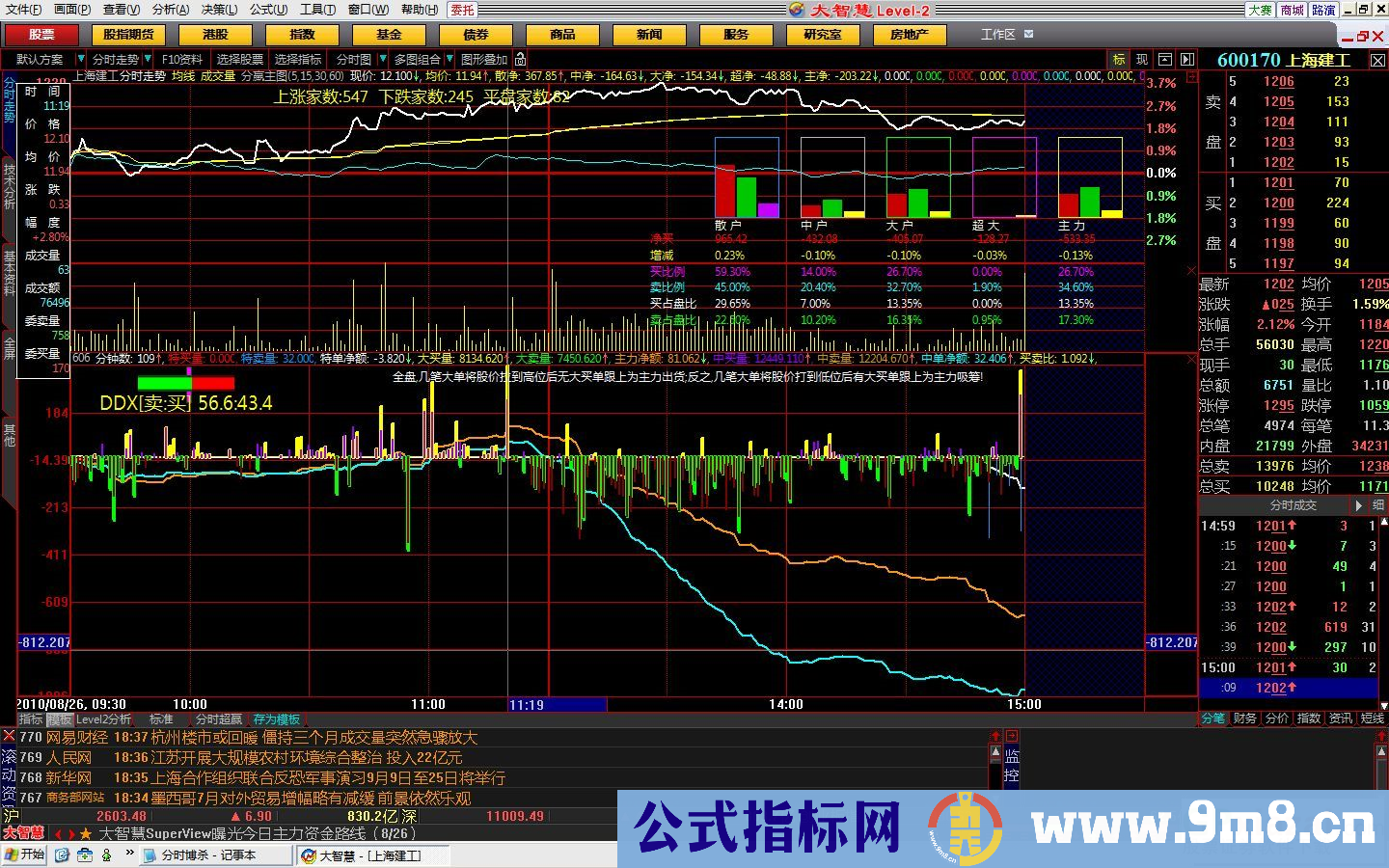The height and width of the screenshot is (868, 1389).
Task: Close the 600170 quote side panel
Action: coord(1378,60)
